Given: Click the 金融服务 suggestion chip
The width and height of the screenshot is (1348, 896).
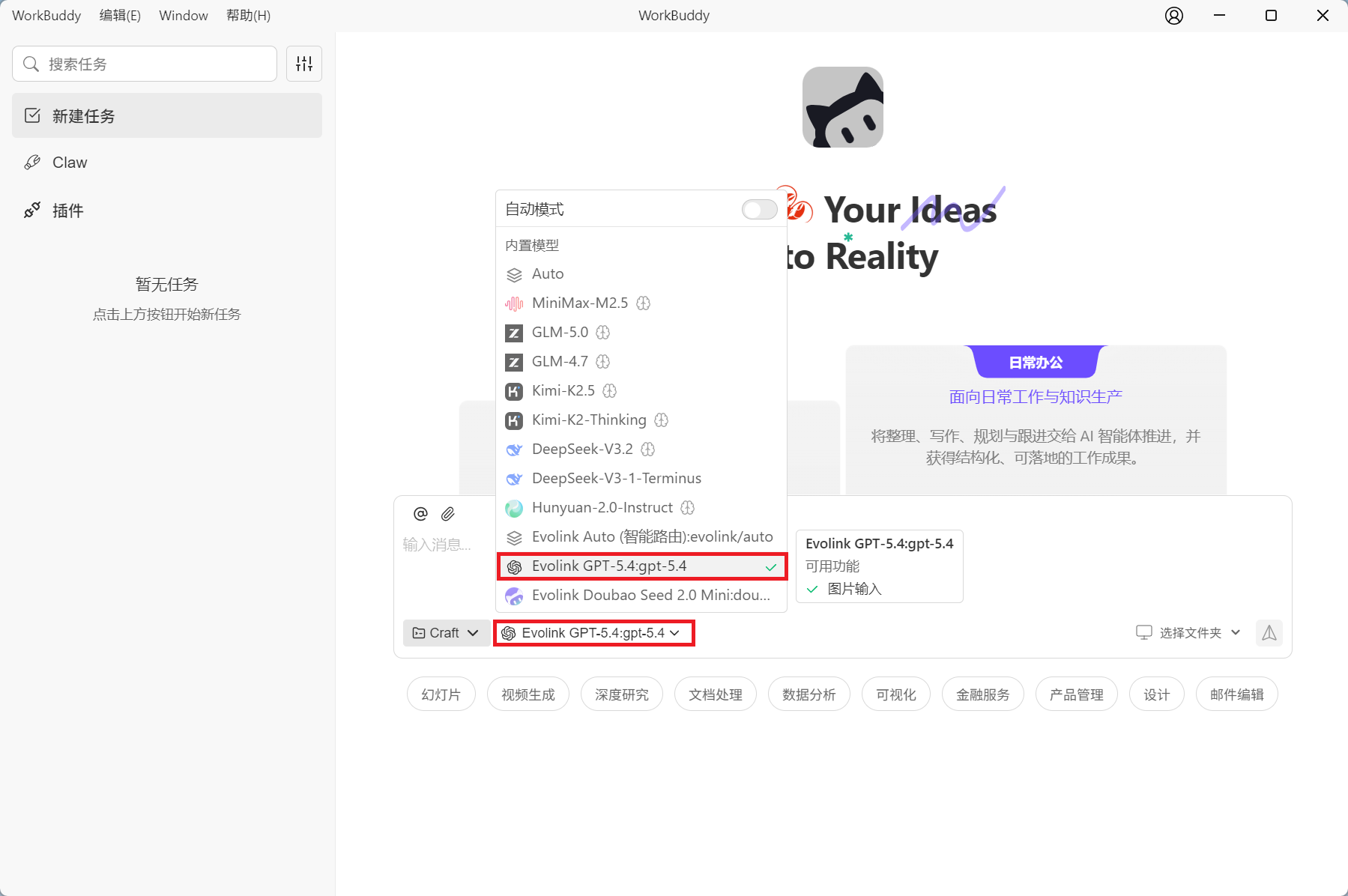Looking at the screenshot, I should (x=983, y=694).
